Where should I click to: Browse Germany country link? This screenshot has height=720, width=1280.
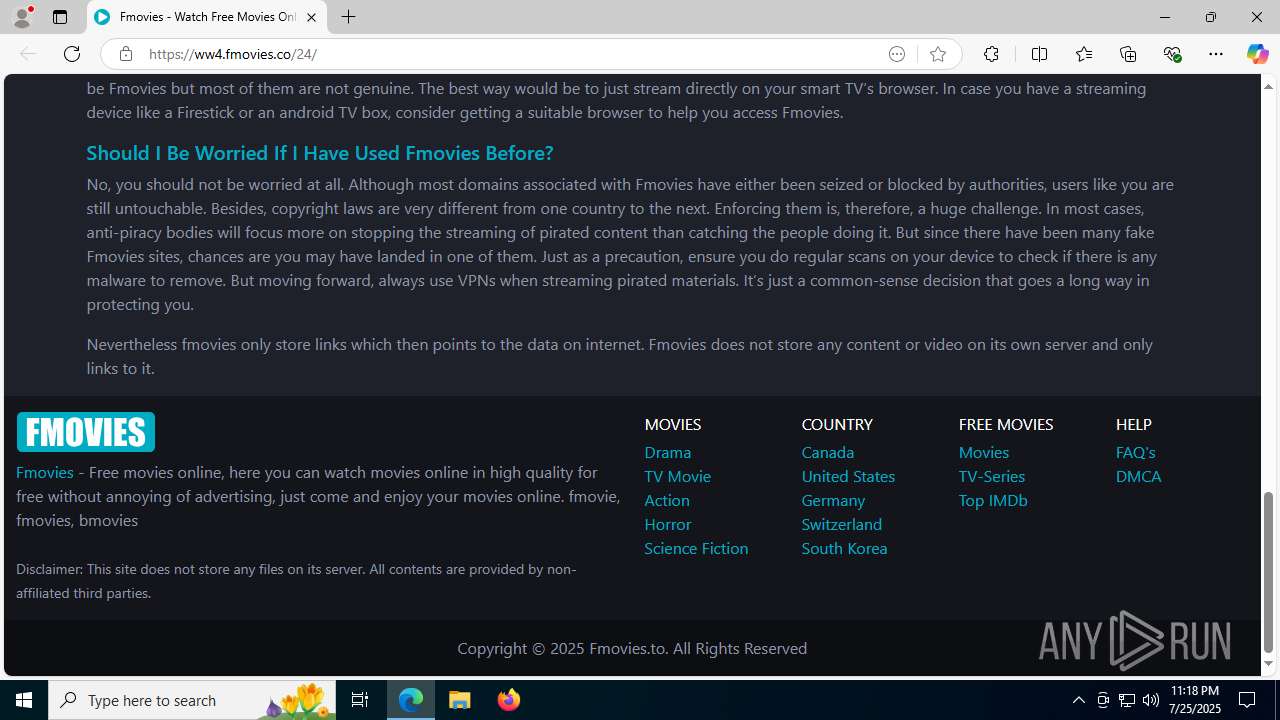833,500
